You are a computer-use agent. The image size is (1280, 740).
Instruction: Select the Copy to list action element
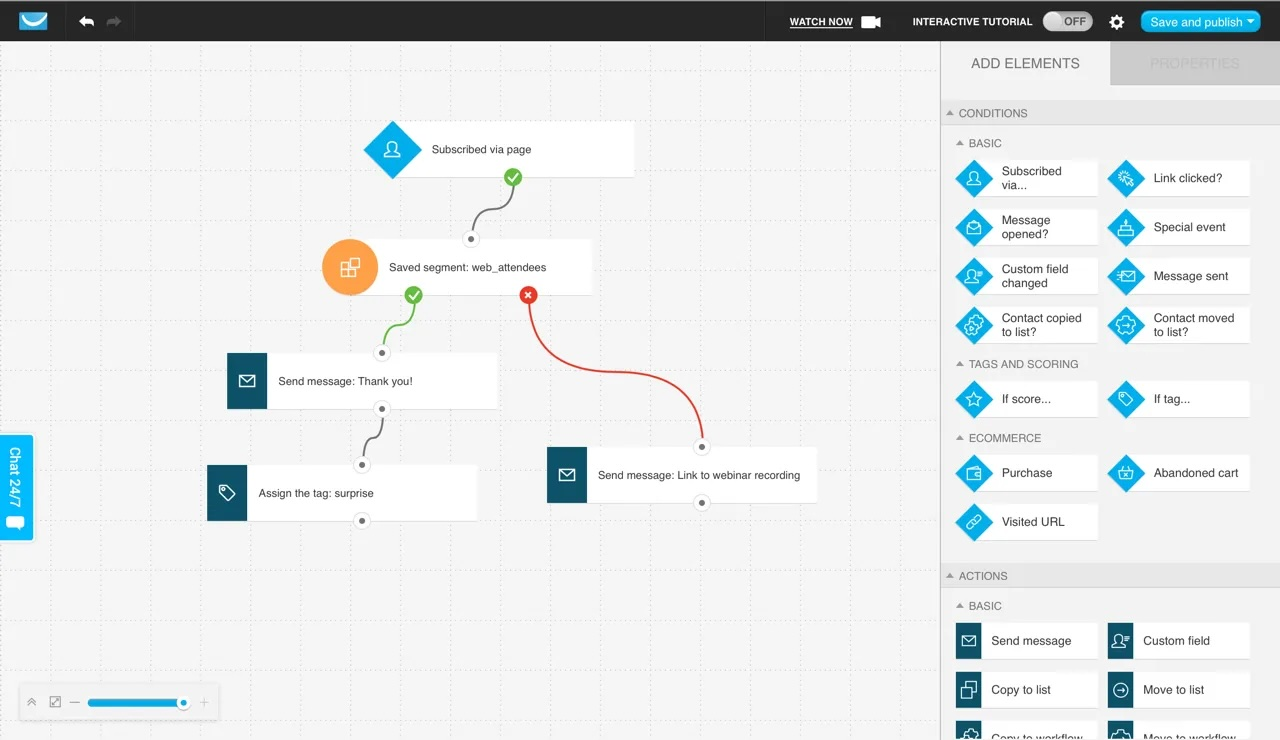(x=1026, y=690)
